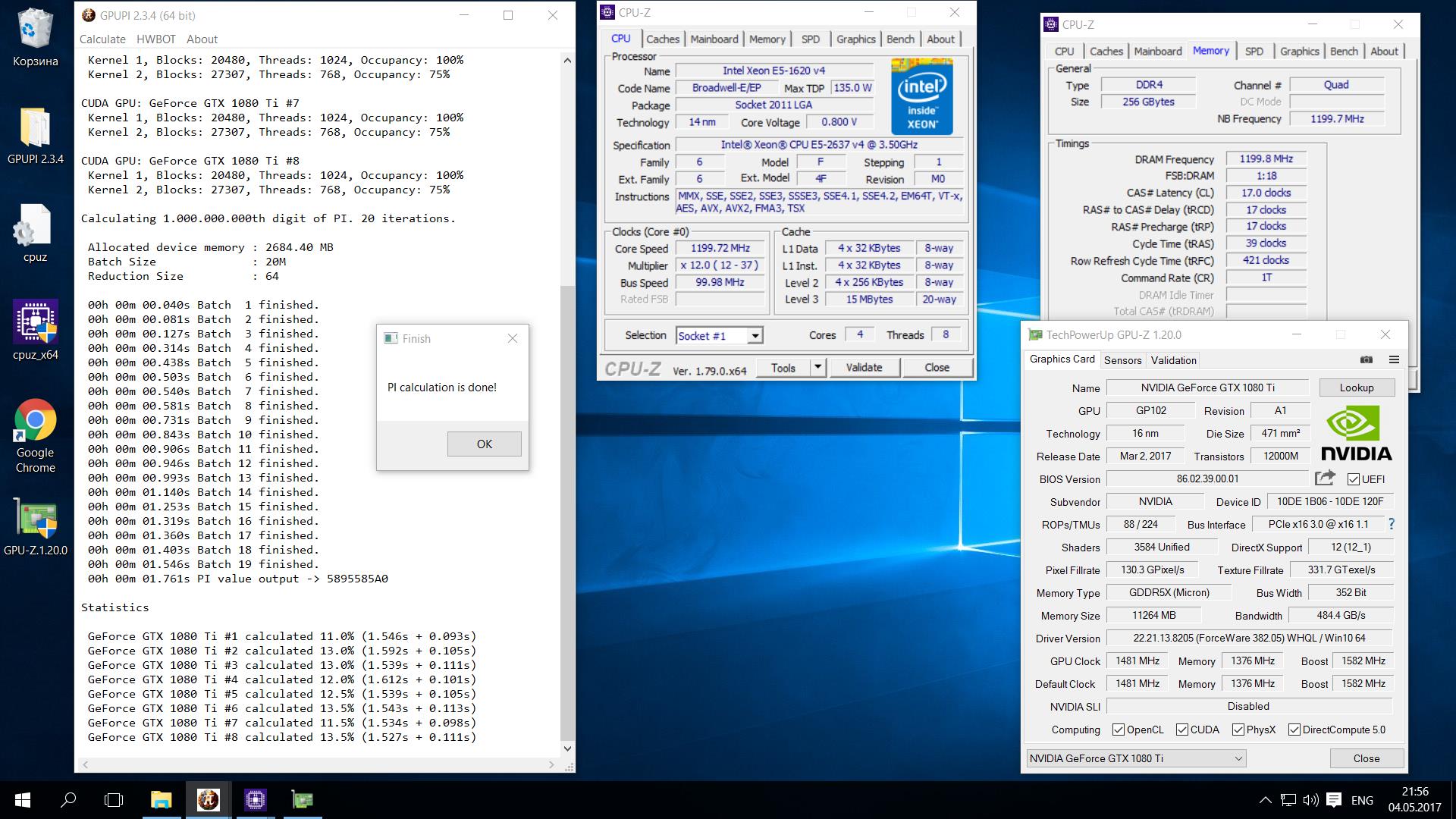The width and height of the screenshot is (1456, 819).
Task: Click the Windows Start button
Action: [x=23, y=800]
